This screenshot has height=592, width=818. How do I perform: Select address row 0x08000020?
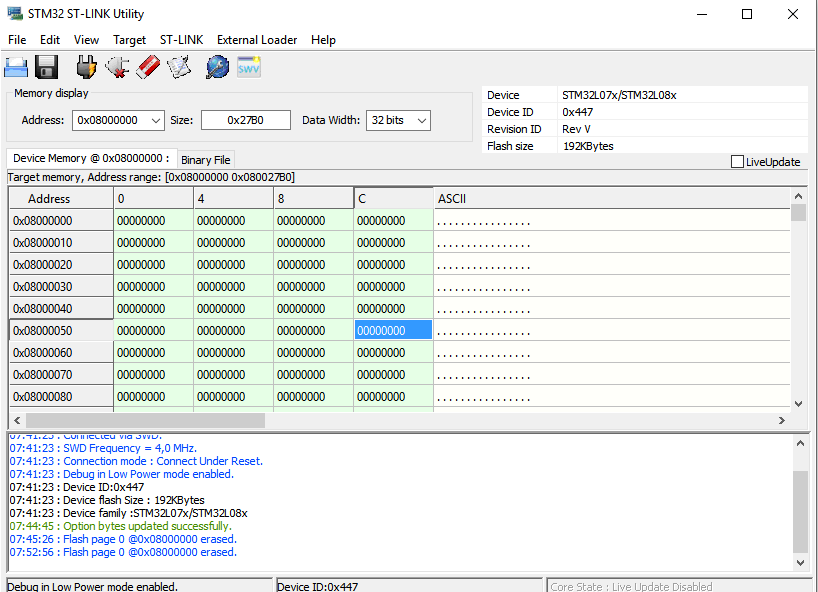(x=61, y=264)
